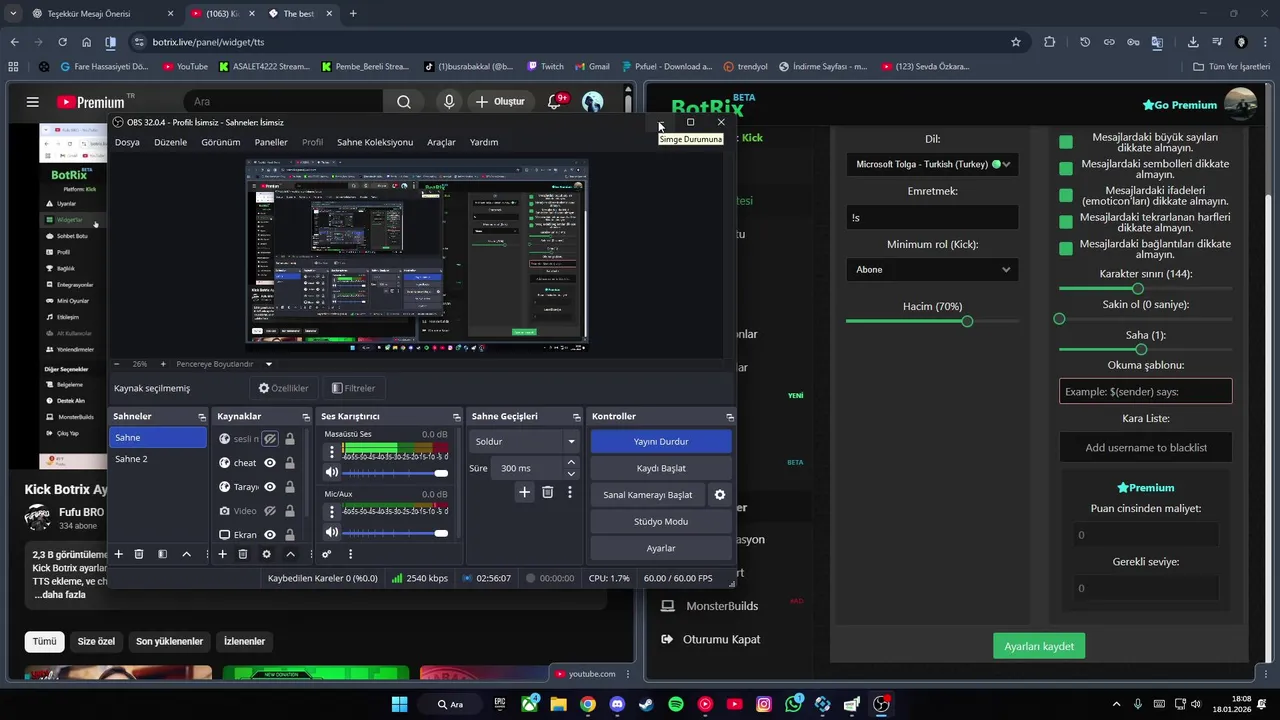Open Discord from the taskbar
Viewport: 1280px width, 720px height.
(x=617, y=704)
